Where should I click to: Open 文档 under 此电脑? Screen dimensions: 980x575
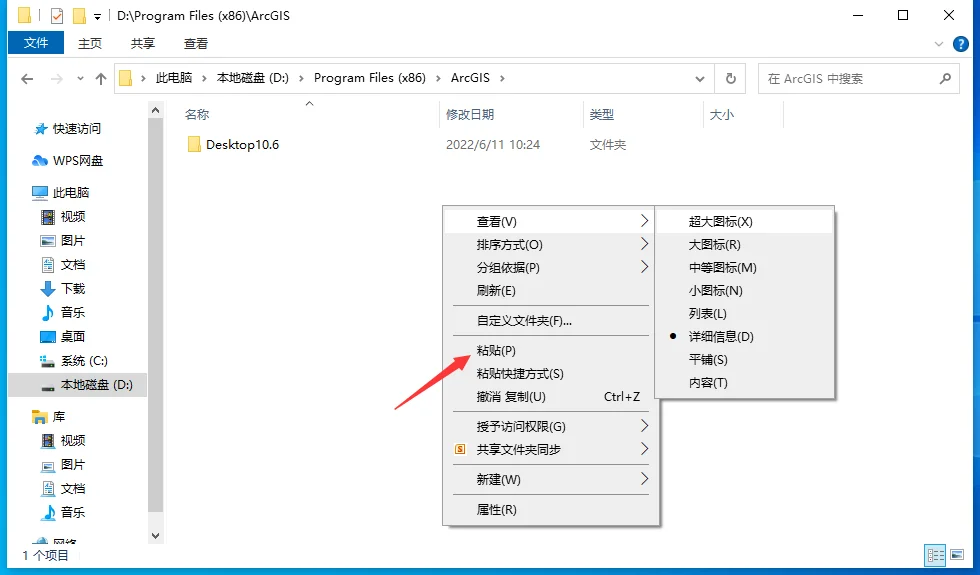coord(63,265)
